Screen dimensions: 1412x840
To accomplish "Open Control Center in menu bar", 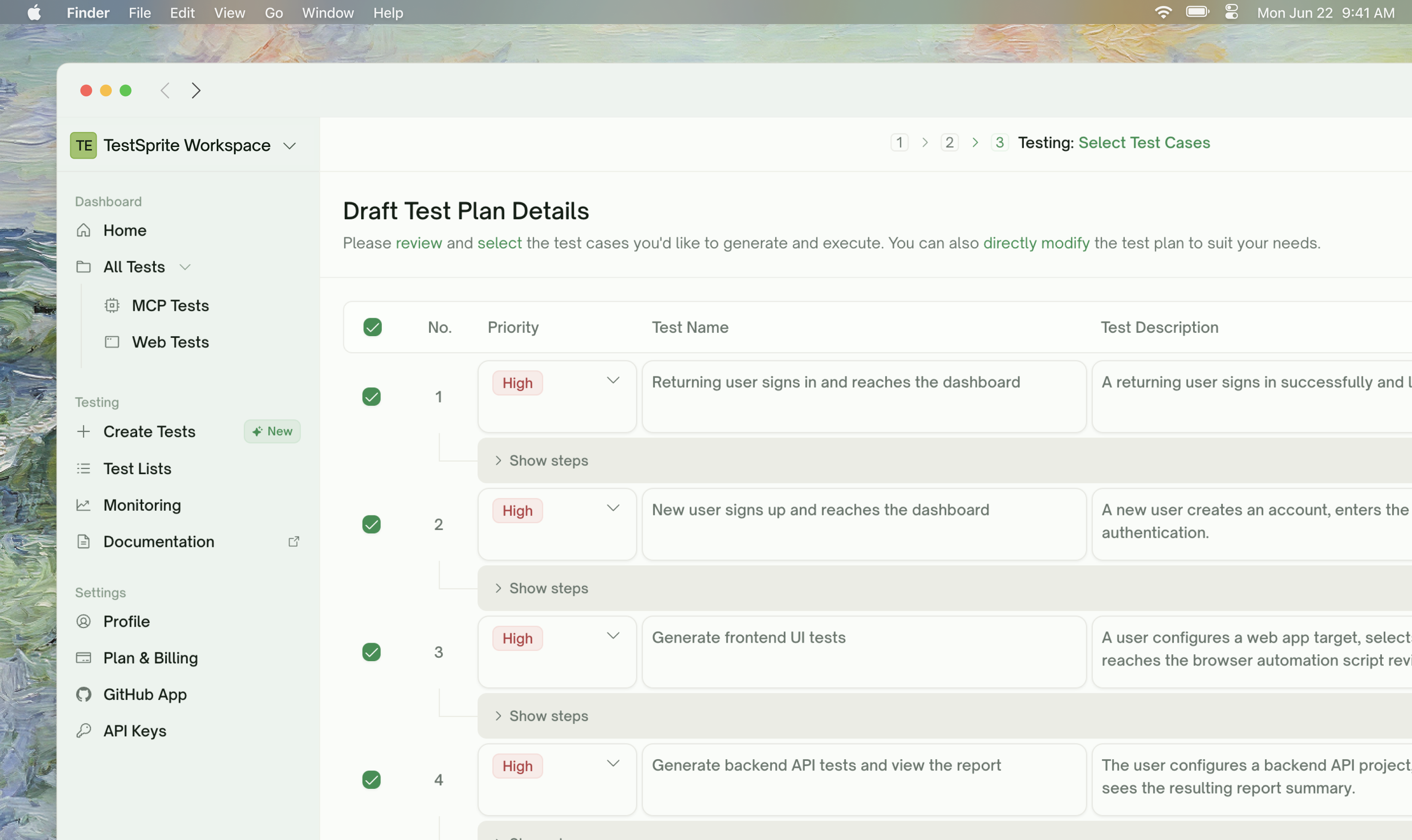I will pyautogui.click(x=1231, y=12).
